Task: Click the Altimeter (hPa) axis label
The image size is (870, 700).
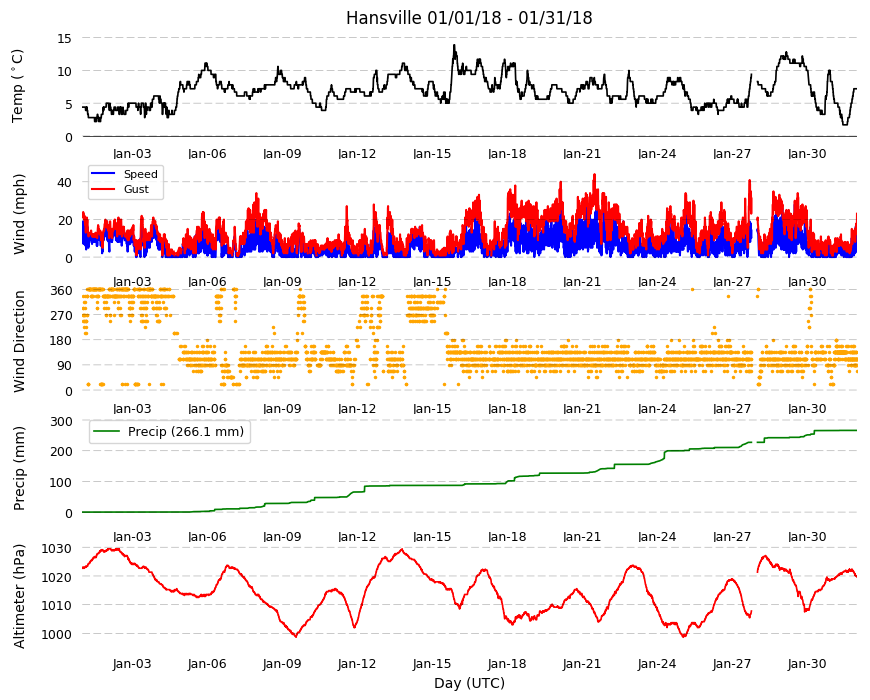Action: point(19,596)
